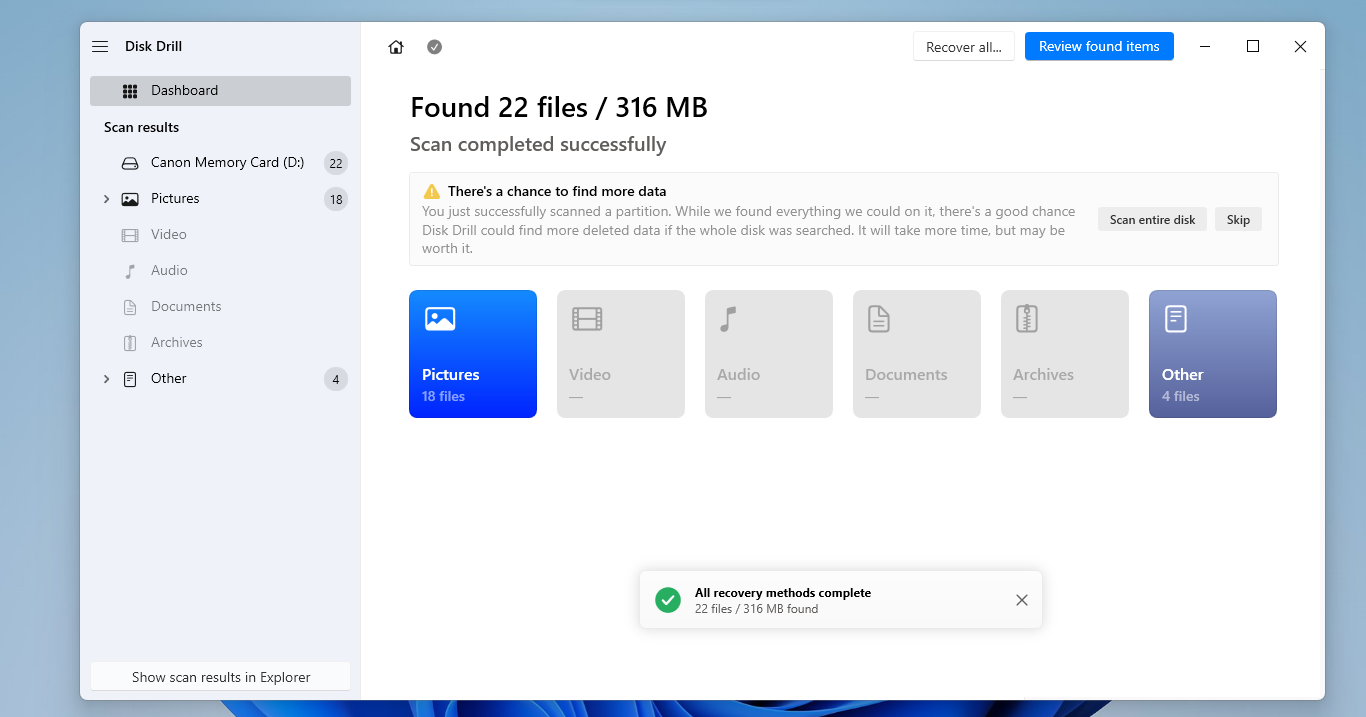Click the Other file icon in sidebar
The height and width of the screenshot is (717, 1366).
130,379
